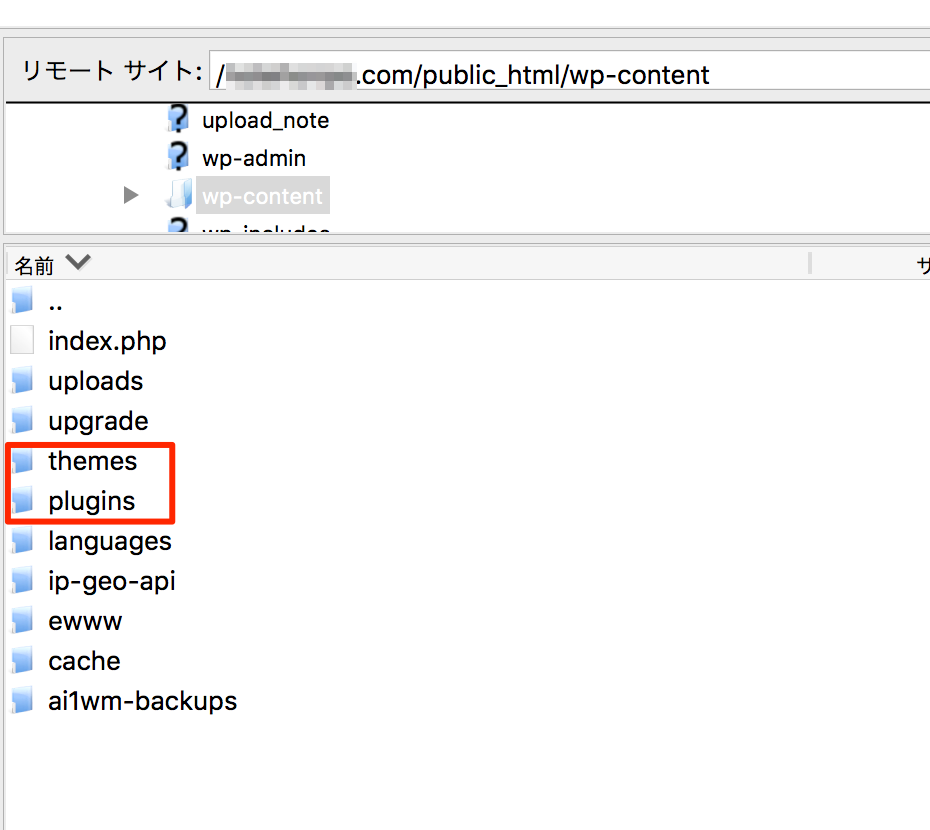
Task: Click the question mark icon beside wp-admin
Action: 177,158
